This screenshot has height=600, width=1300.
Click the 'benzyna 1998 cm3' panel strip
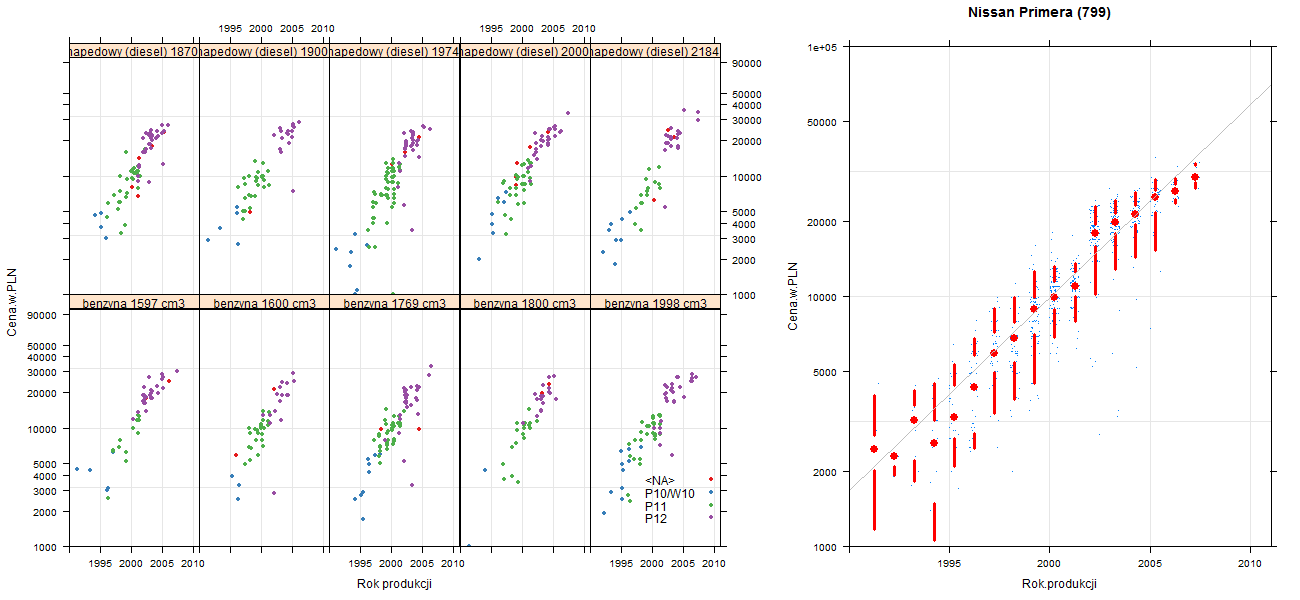tap(655, 302)
